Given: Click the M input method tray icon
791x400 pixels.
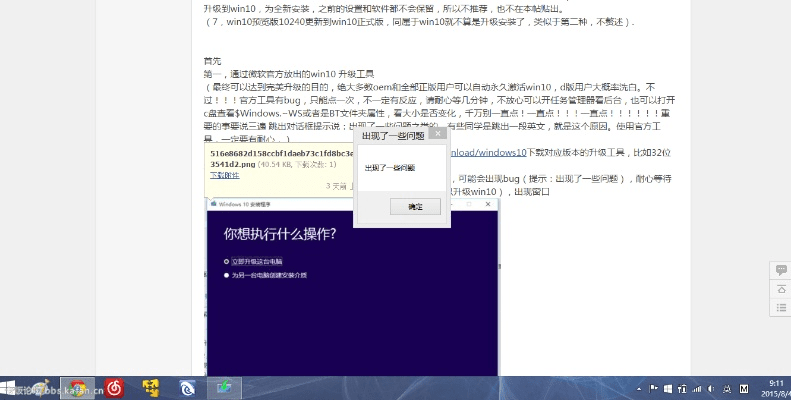Looking at the screenshot, I should (x=744, y=389).
